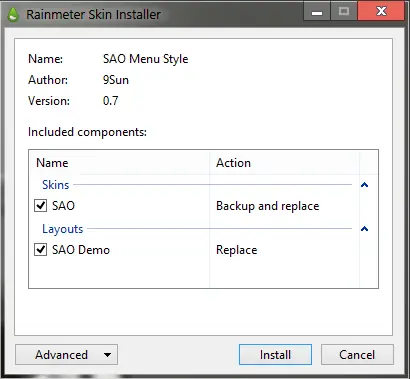
Task: Click the Install button
Action: [275, 355]
